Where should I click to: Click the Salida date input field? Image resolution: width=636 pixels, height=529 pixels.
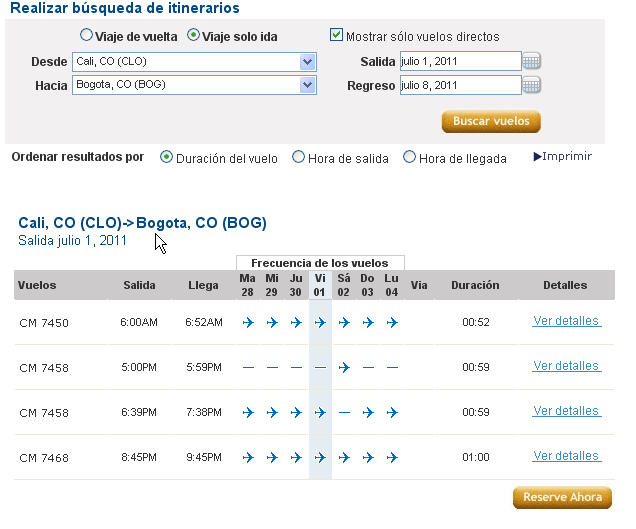pyautogui.click(x=460, y=61)
